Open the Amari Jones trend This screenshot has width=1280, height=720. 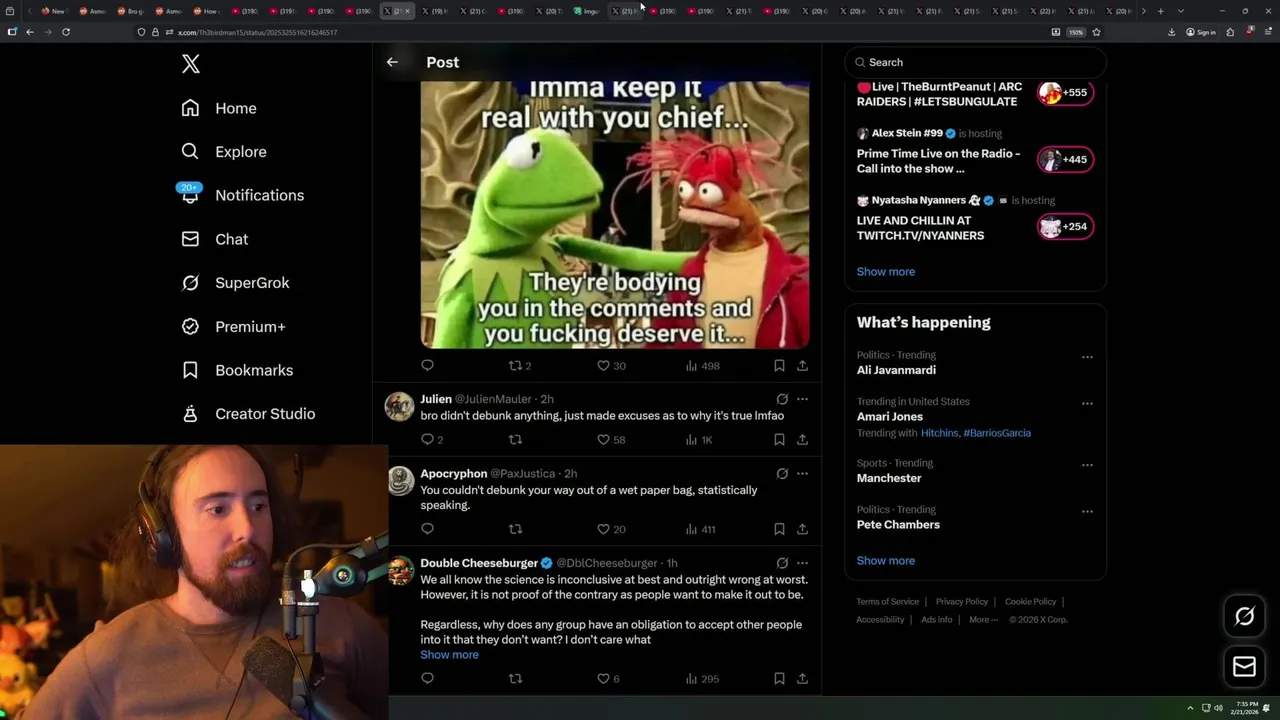point(889,416)
